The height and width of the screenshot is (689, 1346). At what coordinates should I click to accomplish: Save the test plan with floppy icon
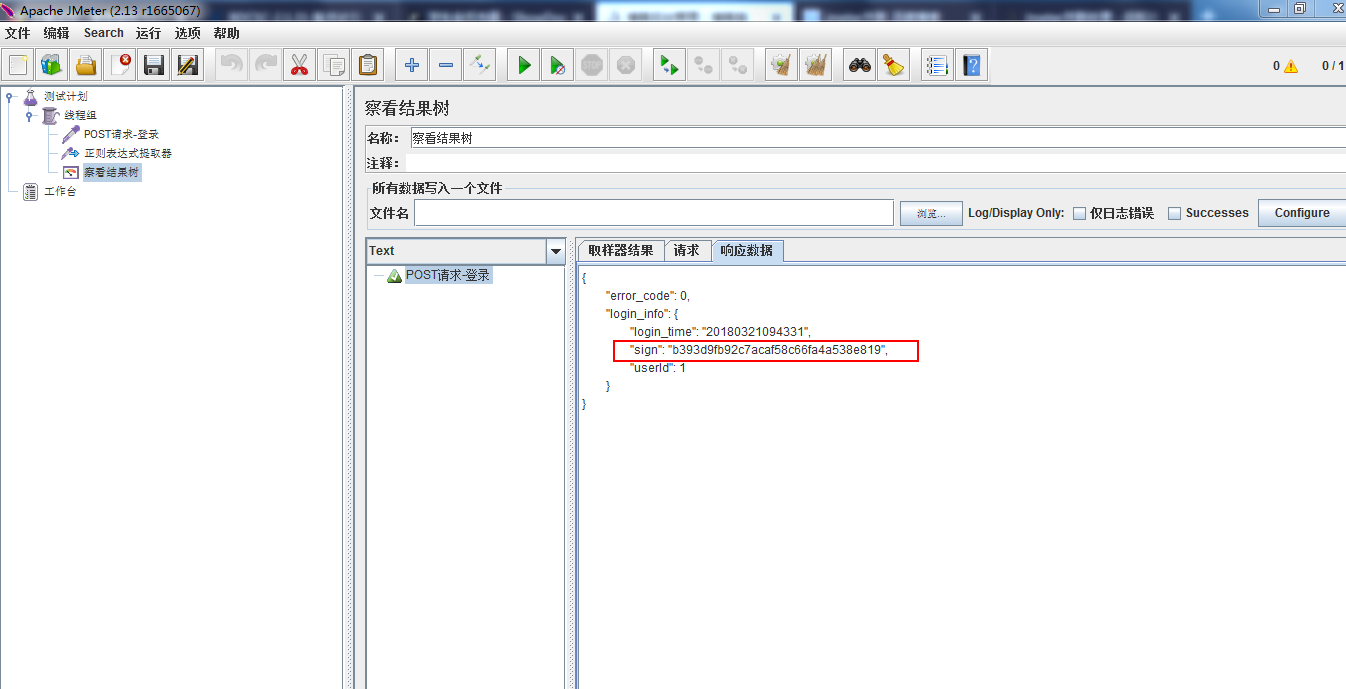(x=154, y=66)
